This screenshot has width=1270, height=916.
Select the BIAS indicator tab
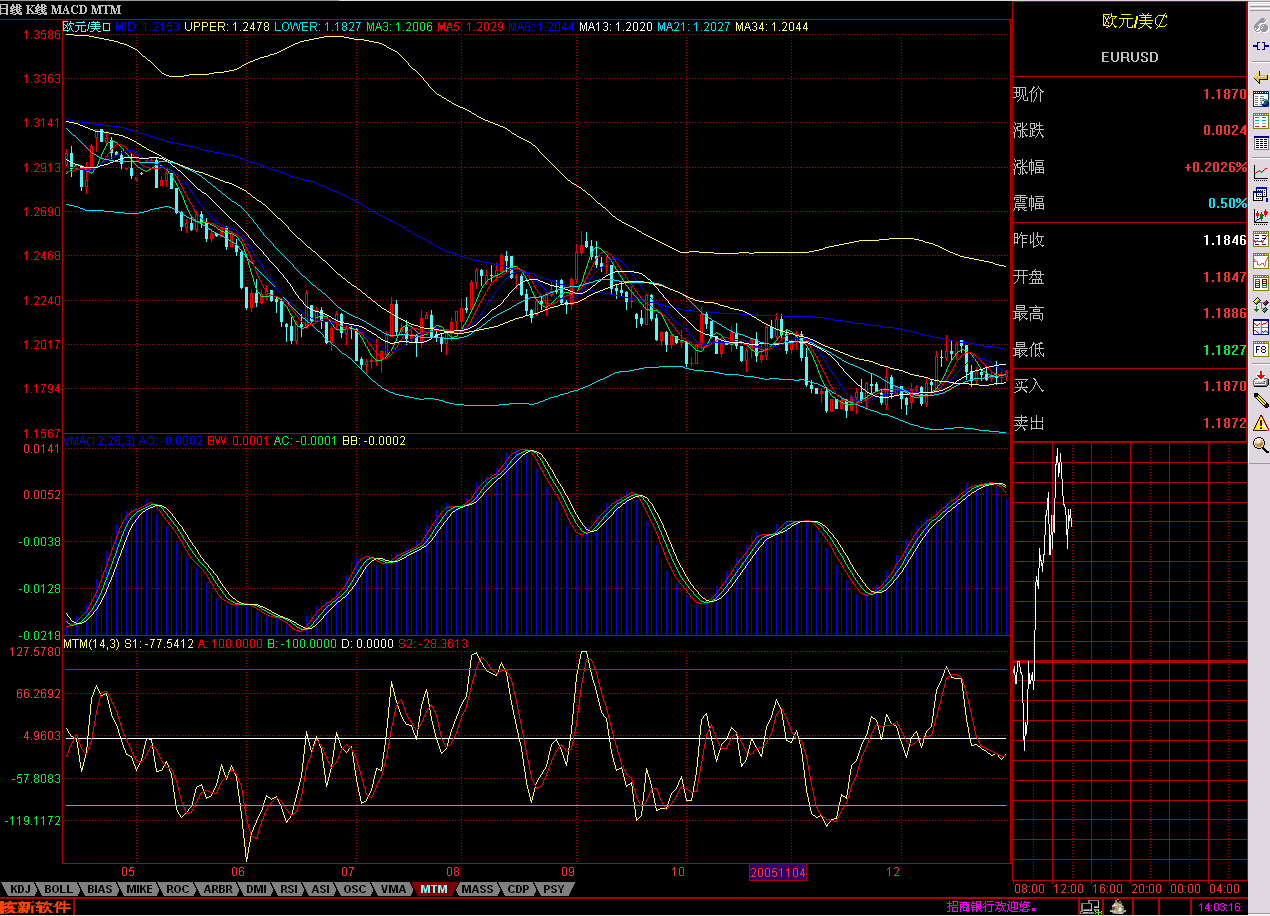pyautogui.click(x=100, y=888)
